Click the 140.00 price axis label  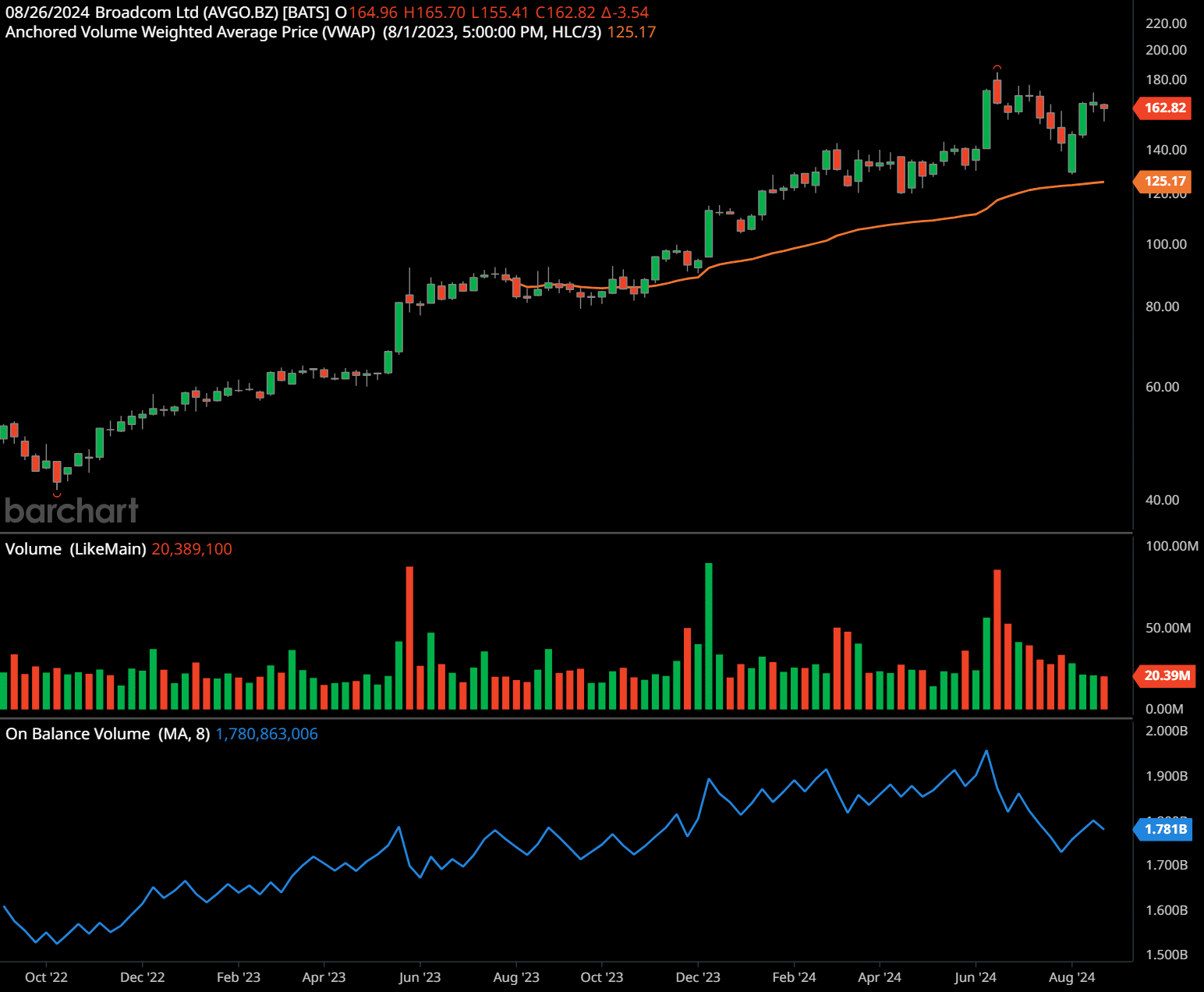point(1166,150)
